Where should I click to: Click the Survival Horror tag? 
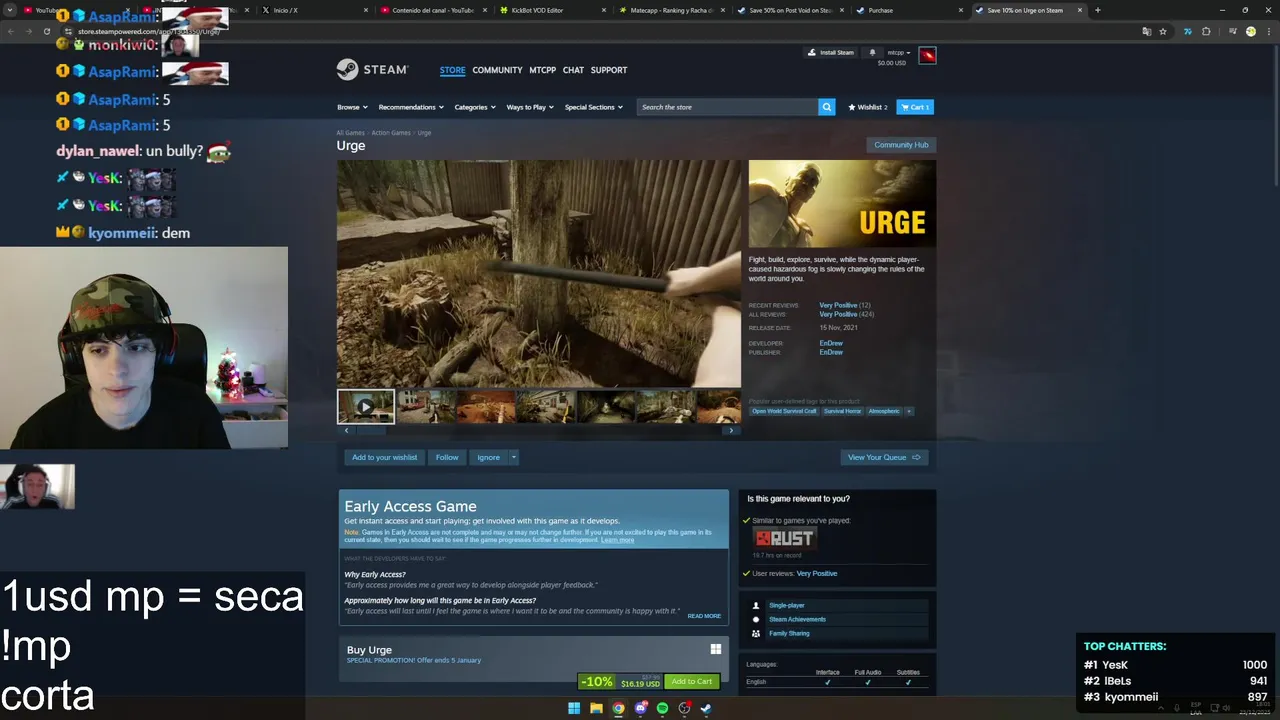tap(842, 411)
